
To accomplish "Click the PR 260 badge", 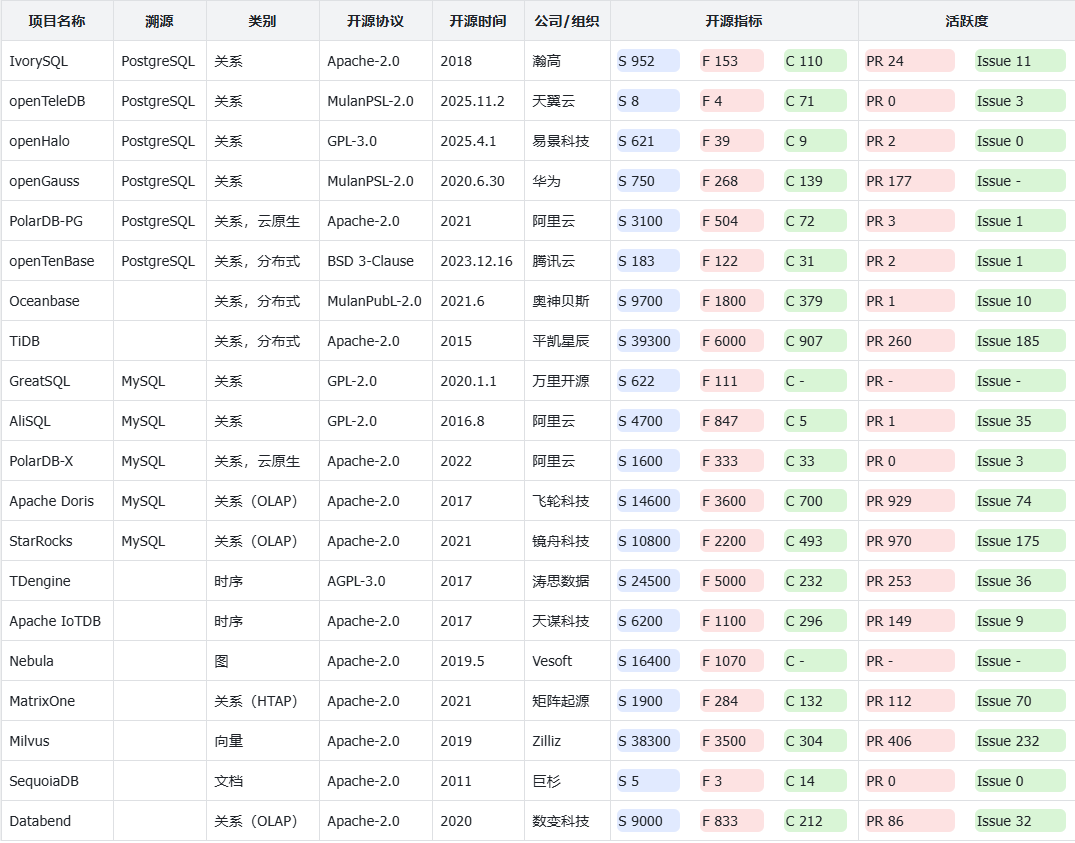I will (x=909, y=341).
